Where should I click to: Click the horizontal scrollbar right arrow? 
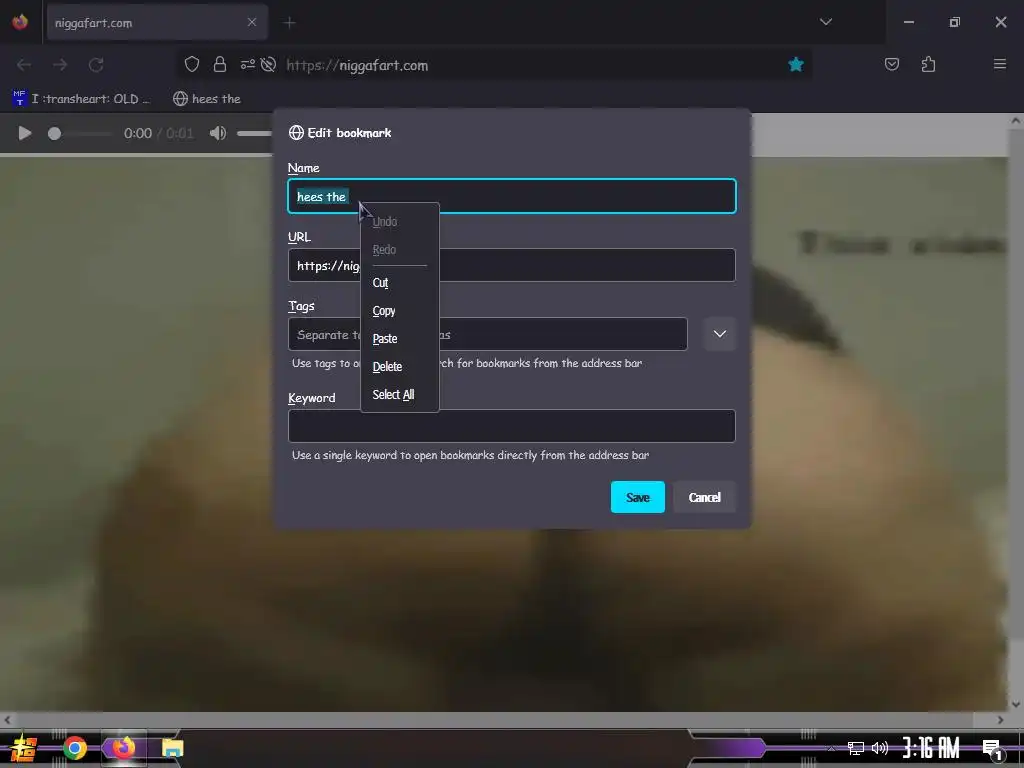tap(1000, 720)
